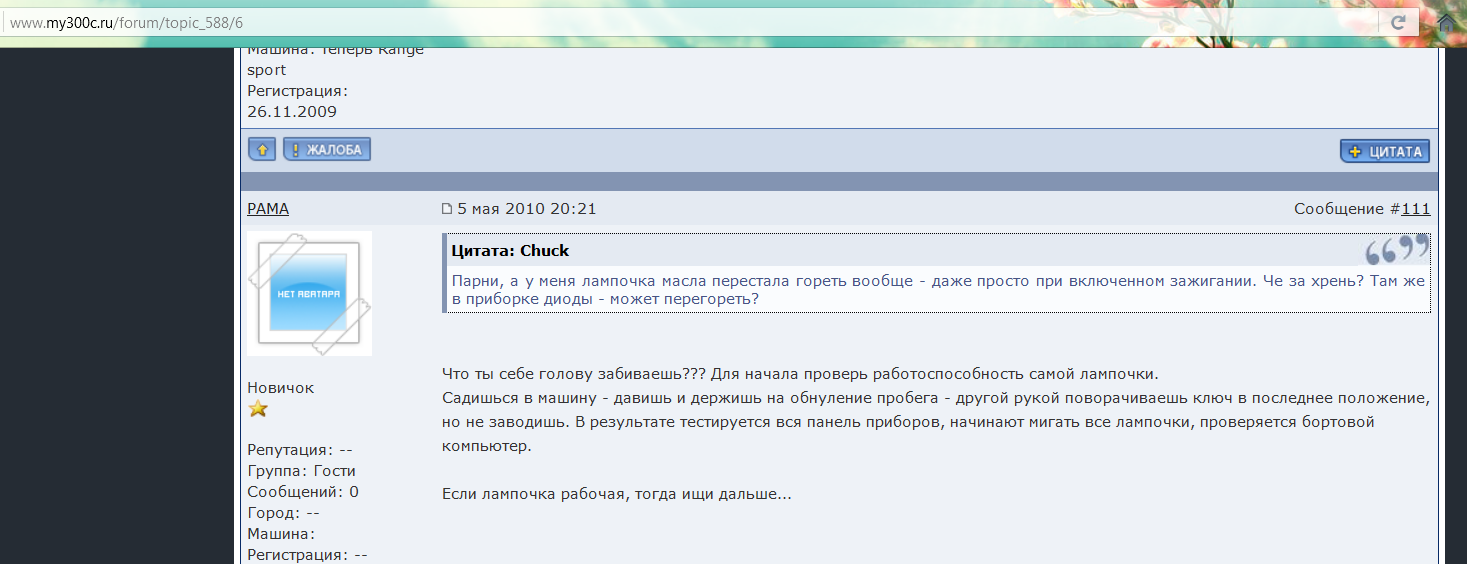Click the 'Сообщений: 0' line
This screenshot has height=564, width=1467.
[303, 492]
